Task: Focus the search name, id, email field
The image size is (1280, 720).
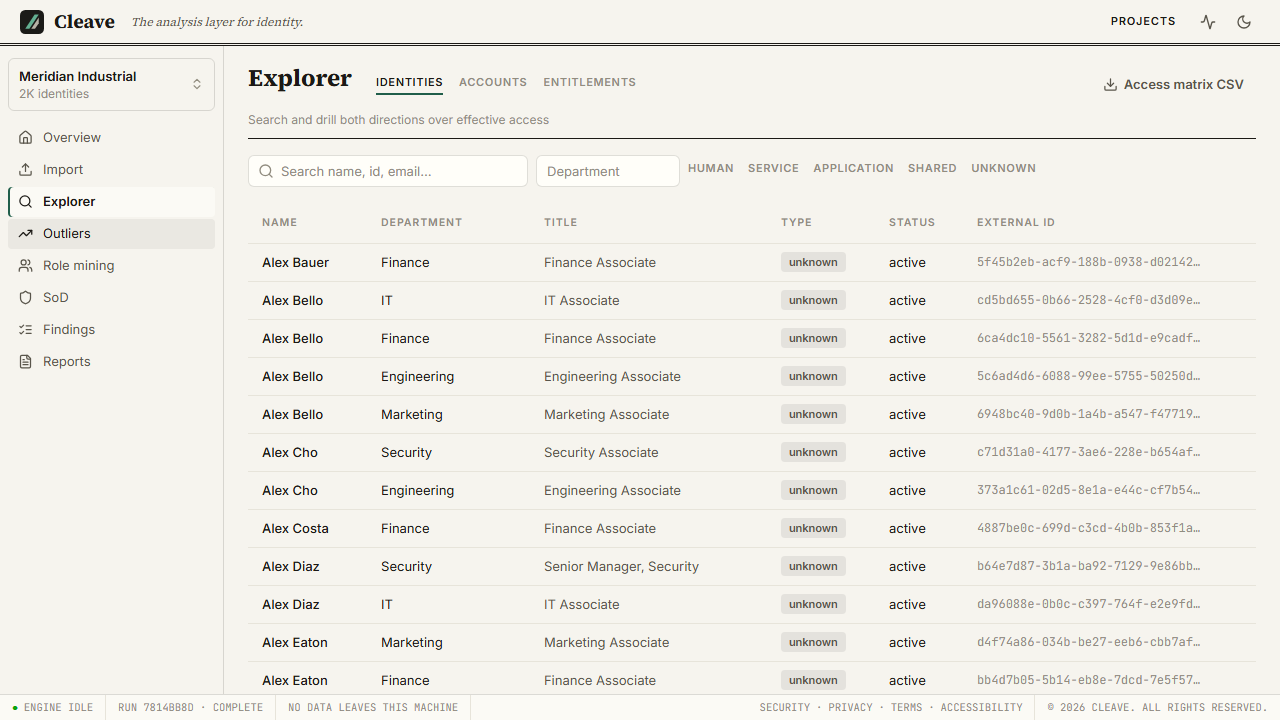Action: [x=388, y=171]
